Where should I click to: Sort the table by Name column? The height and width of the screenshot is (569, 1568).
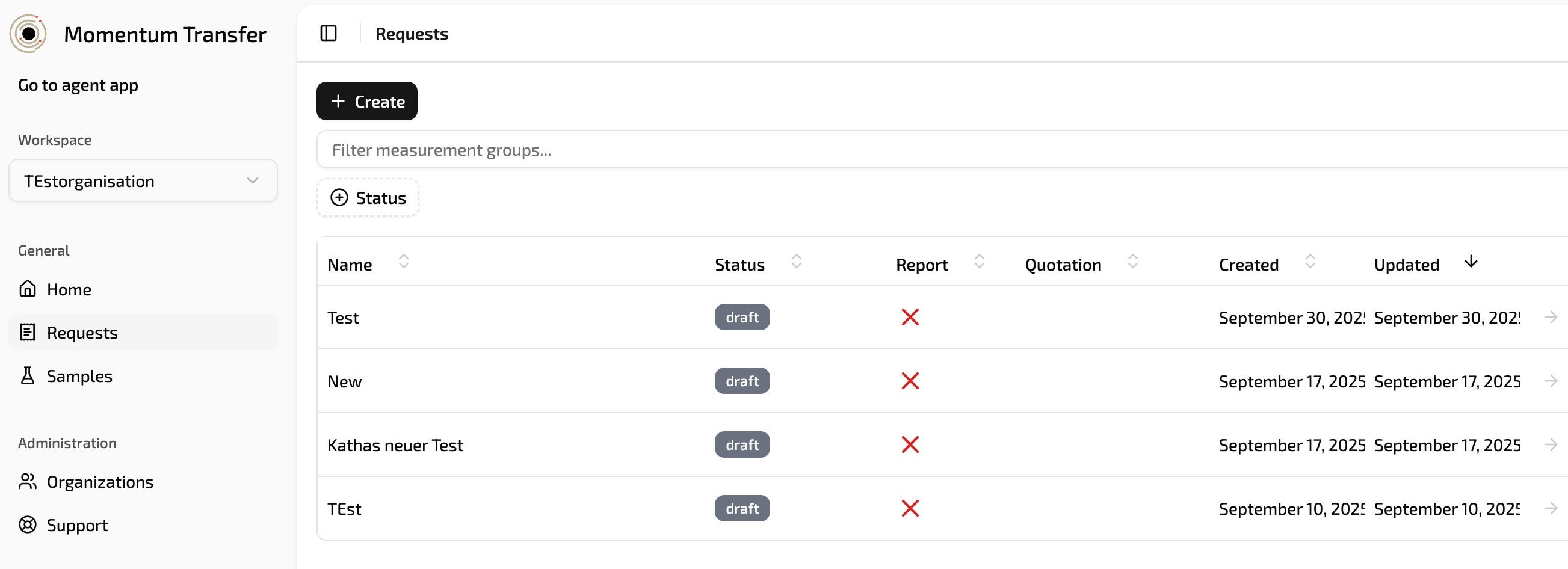403,262
